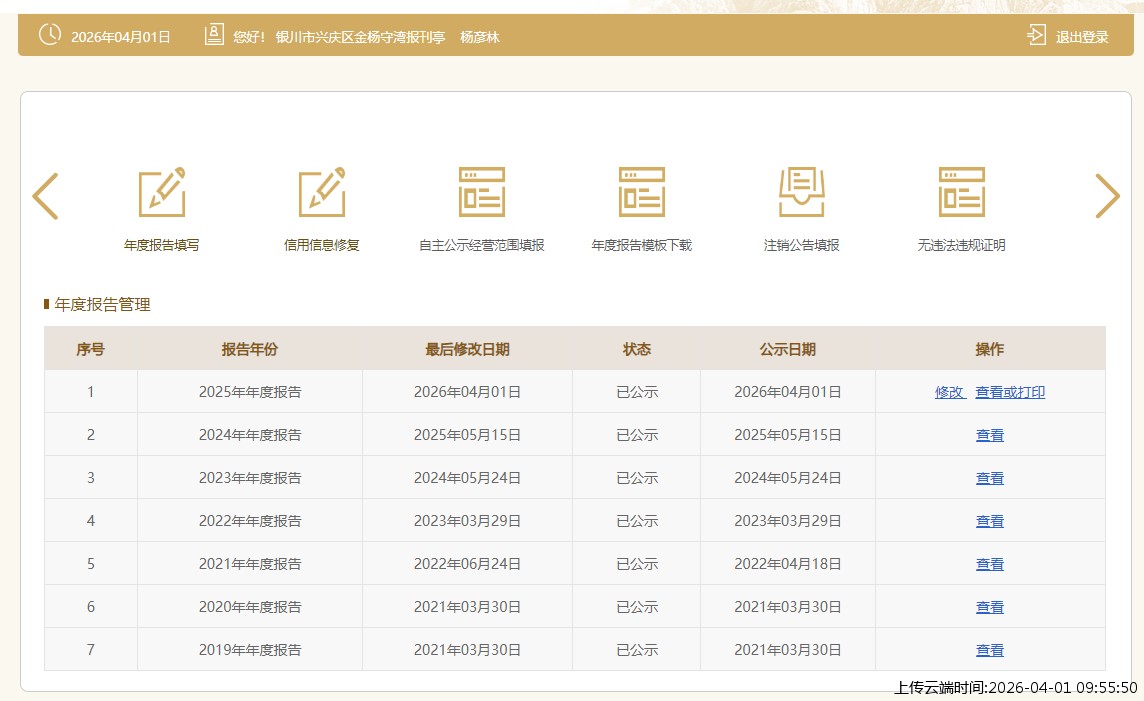Click the 无违法违规证明 icon
This screenshot has height=701, width=1144.
coord(961,192)
